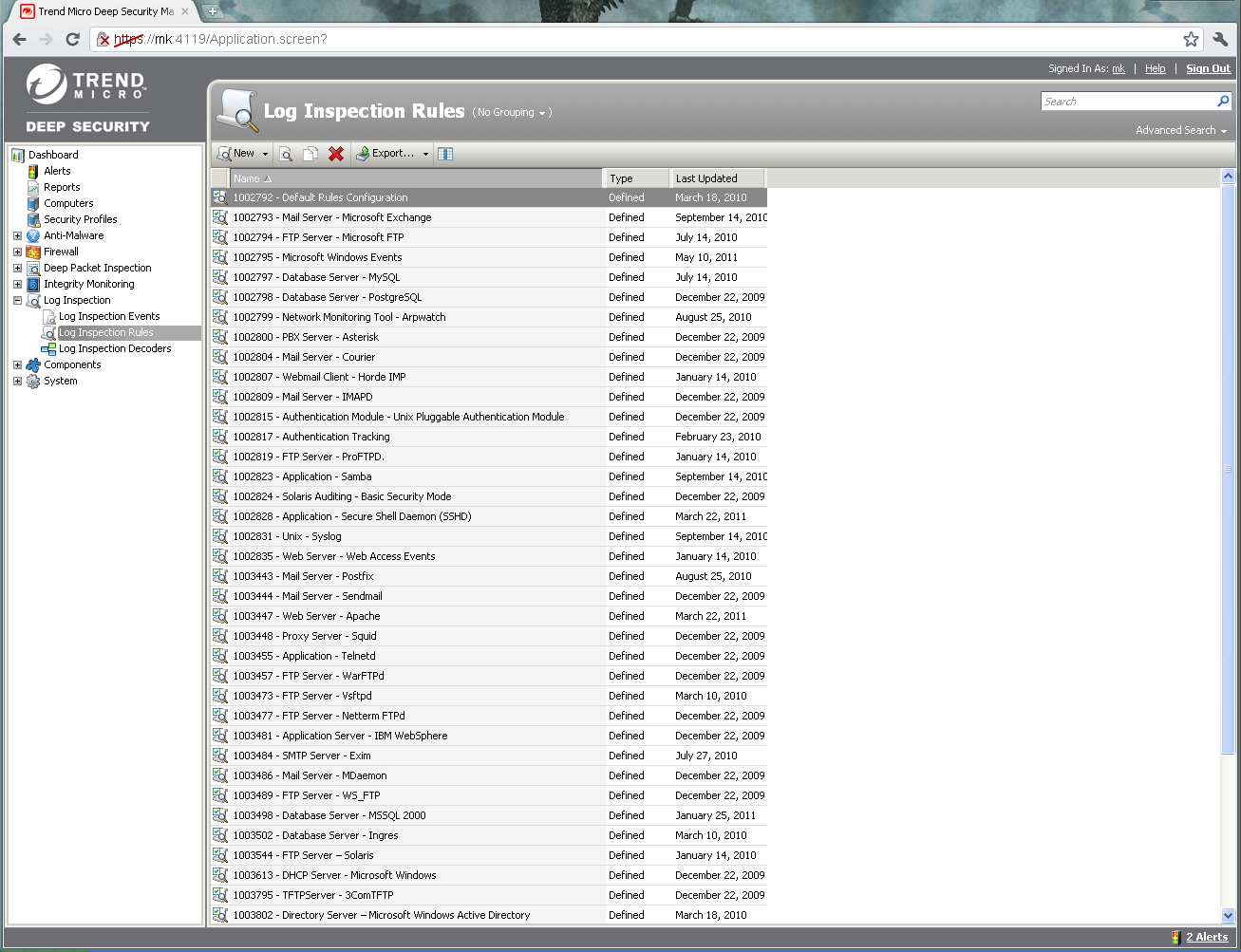Click the scroll up arrow of the rules list
1241x952 pixels.
point(1228,176)
